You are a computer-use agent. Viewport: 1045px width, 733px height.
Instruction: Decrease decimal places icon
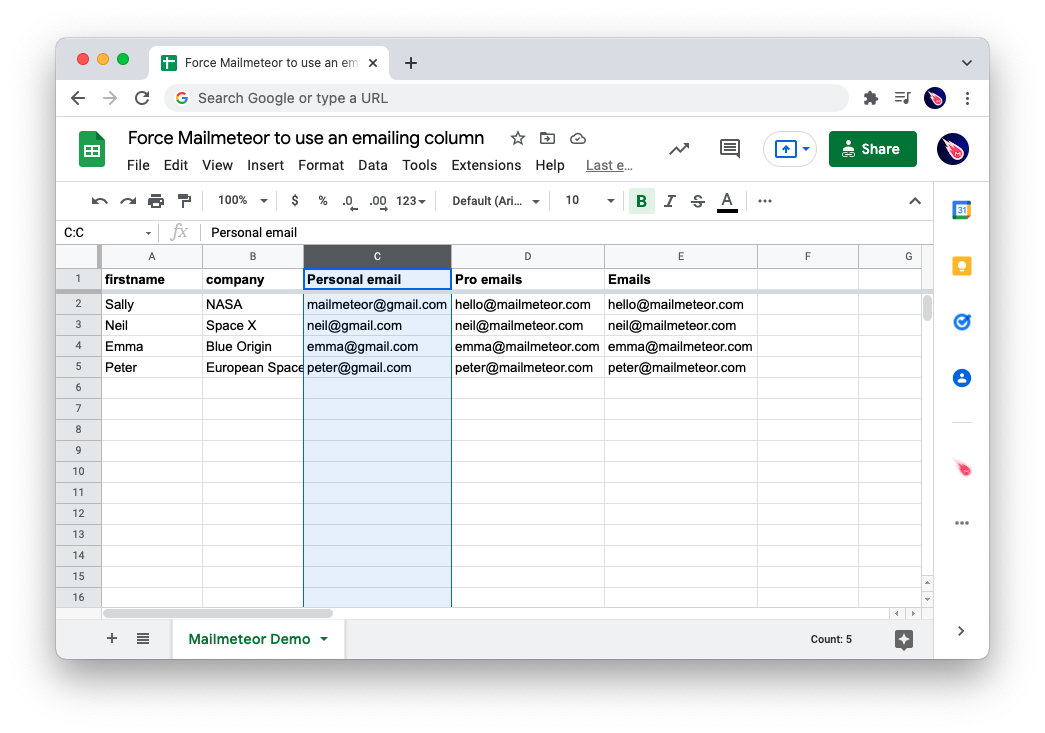pyautogui.click(x=349, y=202)
